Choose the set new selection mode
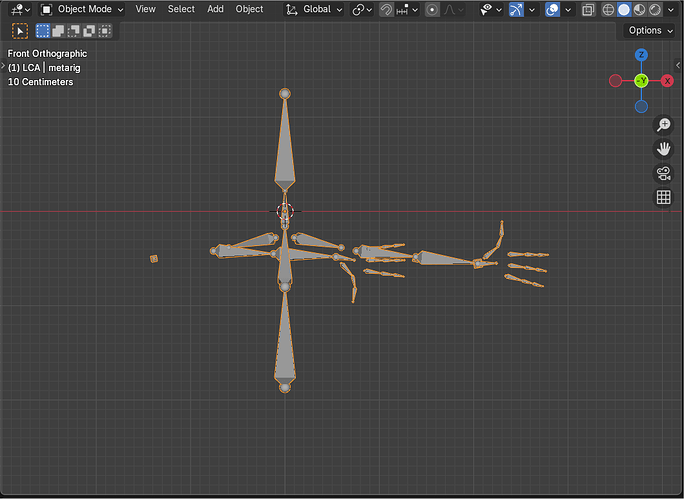684x499 pixels. (43, 31)
